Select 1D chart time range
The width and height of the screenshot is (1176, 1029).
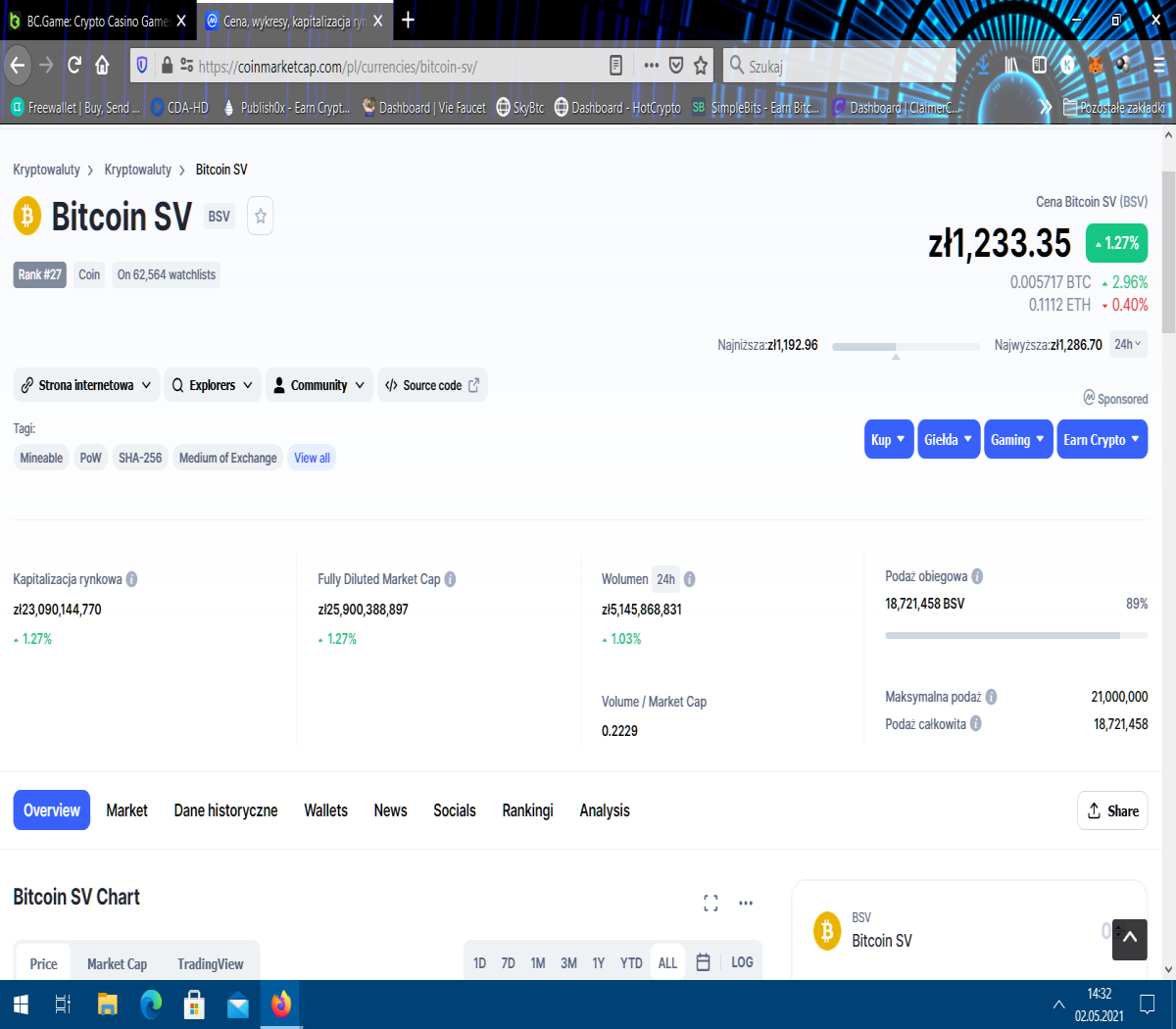(x=480, y=963)
